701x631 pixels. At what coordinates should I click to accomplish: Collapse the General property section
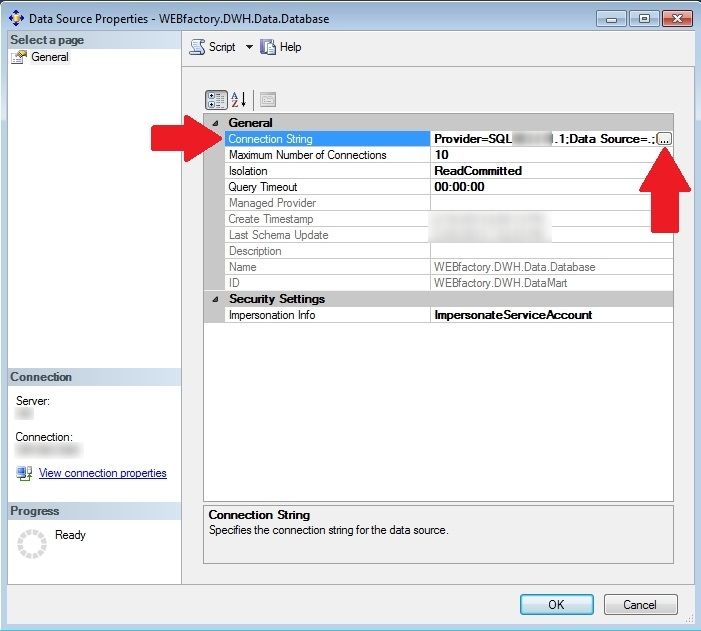point(215,123)
